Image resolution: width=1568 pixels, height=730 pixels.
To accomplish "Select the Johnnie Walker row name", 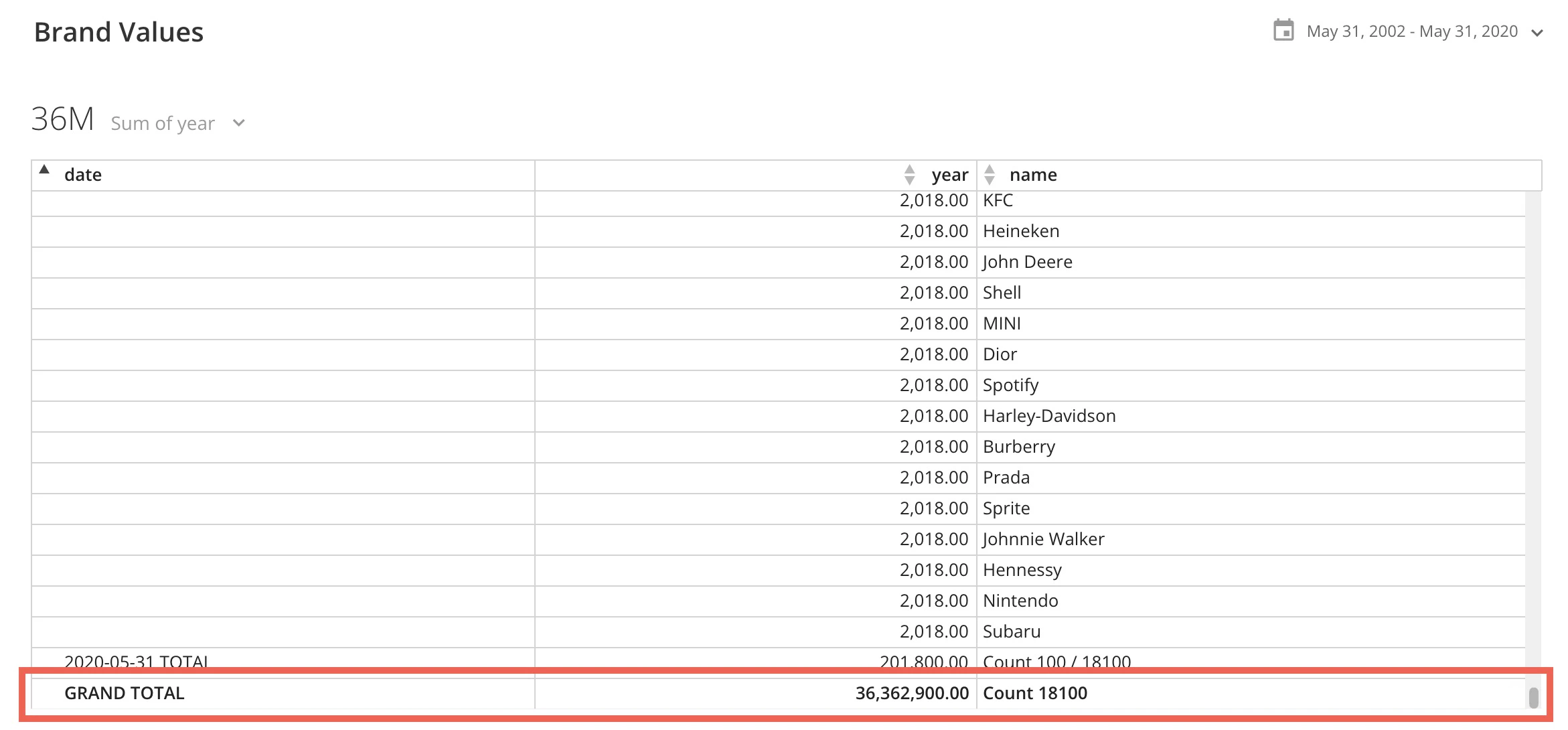I will tap(1044, 539).
